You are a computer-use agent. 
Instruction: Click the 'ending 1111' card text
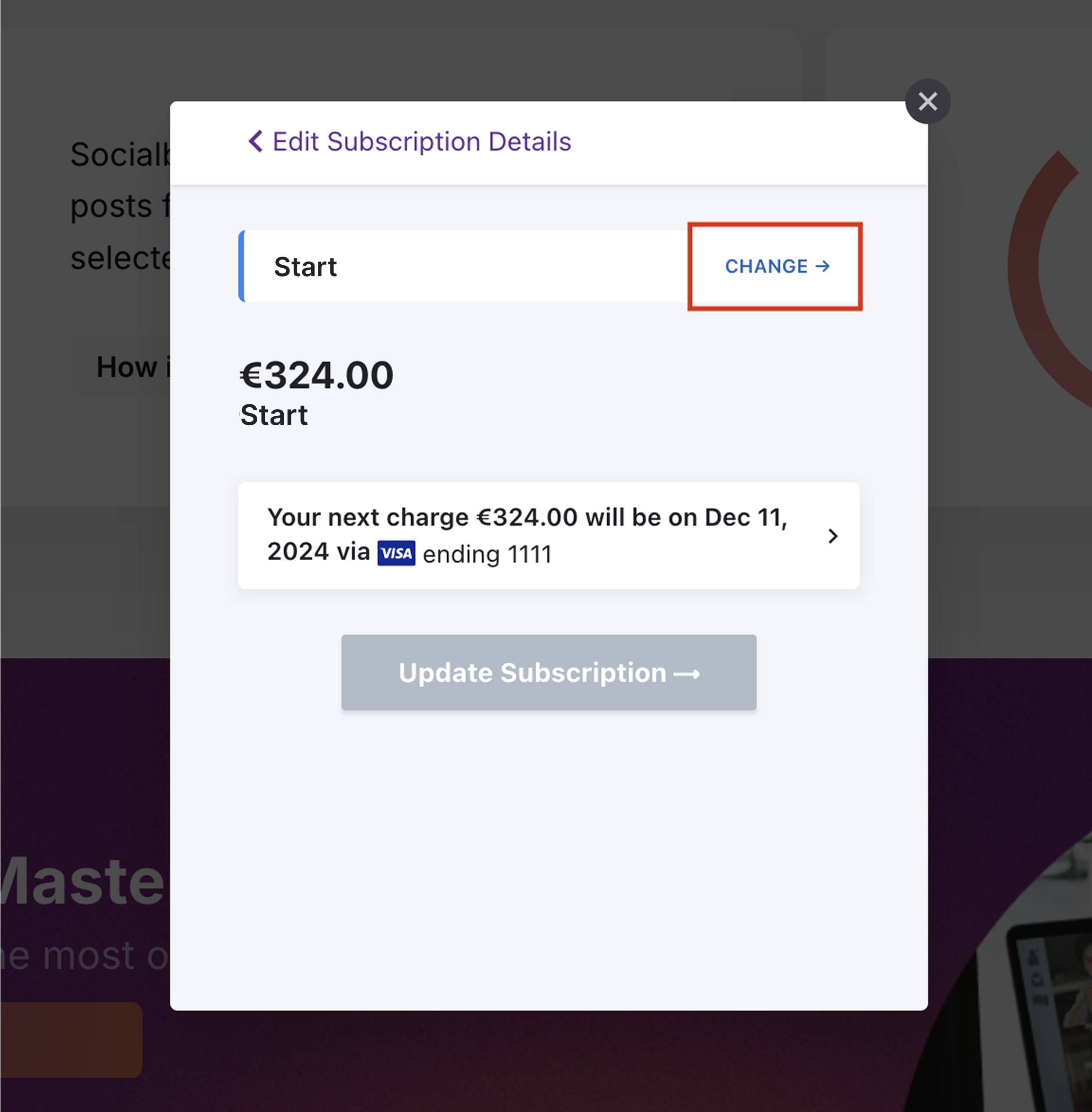(x=487, y=554)
